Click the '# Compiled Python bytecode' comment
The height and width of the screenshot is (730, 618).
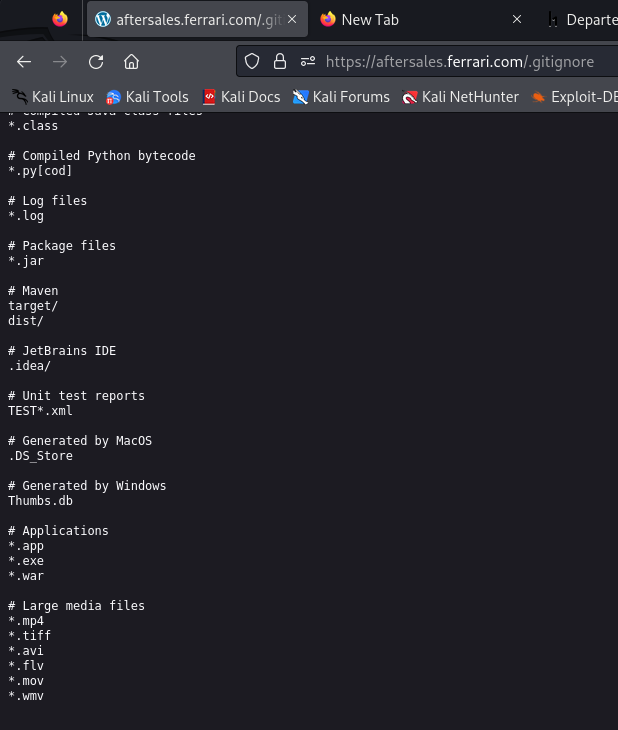tap(102, 156)
